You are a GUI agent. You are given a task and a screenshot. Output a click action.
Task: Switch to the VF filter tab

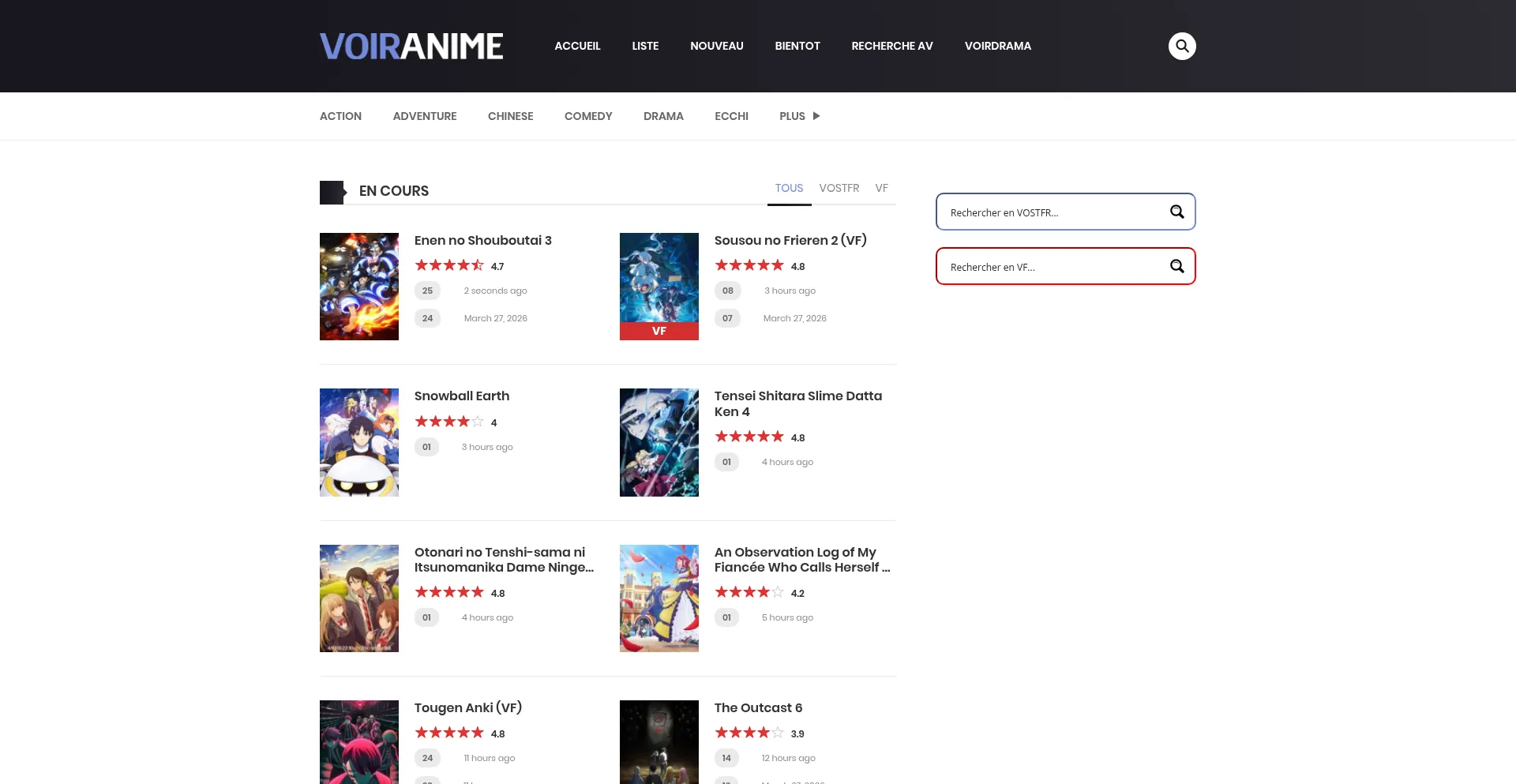pos(882,188)
